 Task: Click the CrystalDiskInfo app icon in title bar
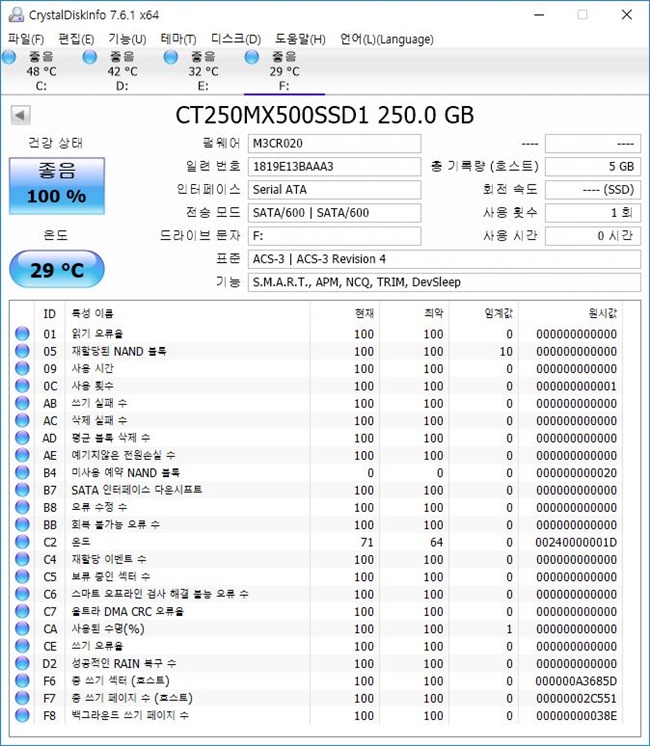[x=16, y=15]
